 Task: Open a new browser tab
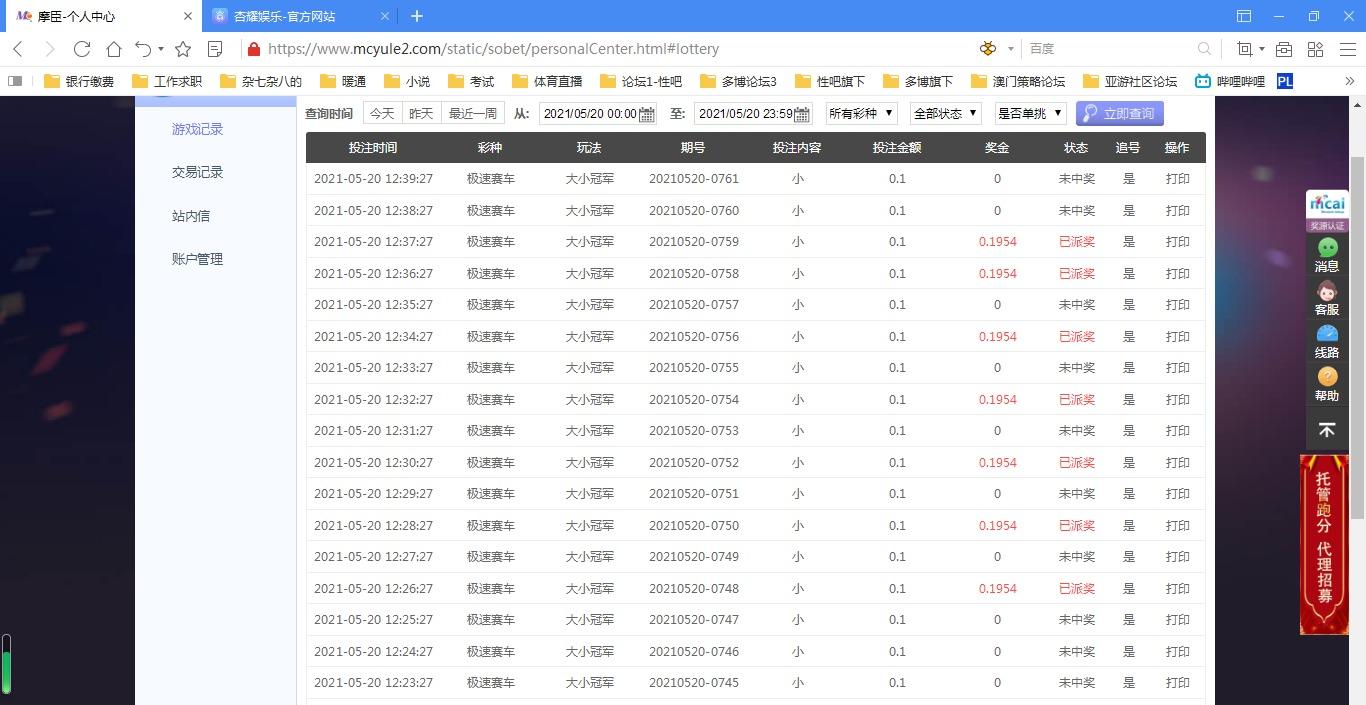click(417, 16)
